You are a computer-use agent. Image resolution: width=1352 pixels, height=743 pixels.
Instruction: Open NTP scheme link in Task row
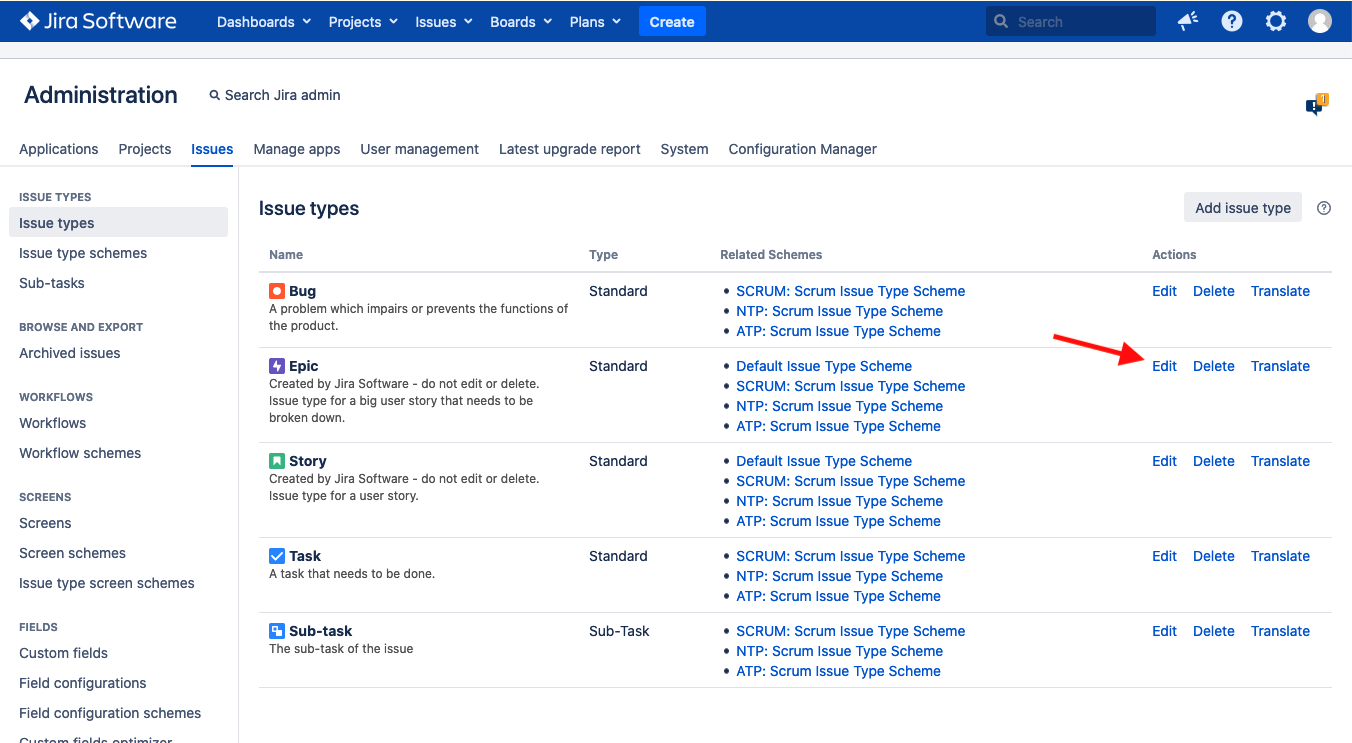[840, 576]
